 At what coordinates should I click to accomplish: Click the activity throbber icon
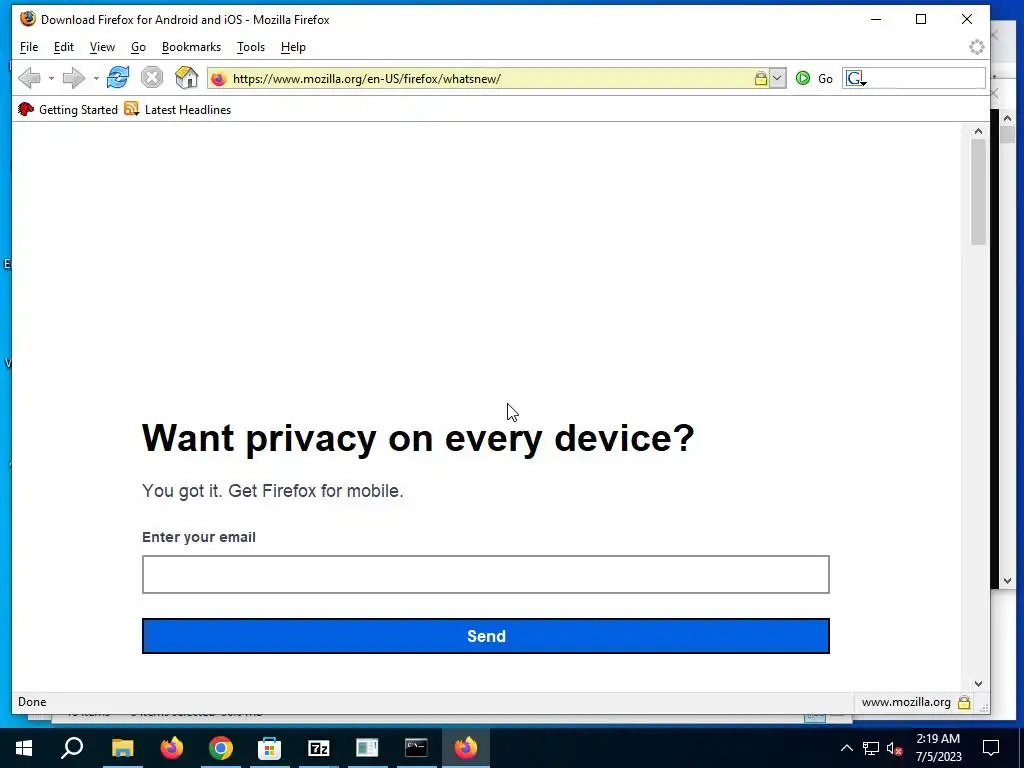pos(976,47)
